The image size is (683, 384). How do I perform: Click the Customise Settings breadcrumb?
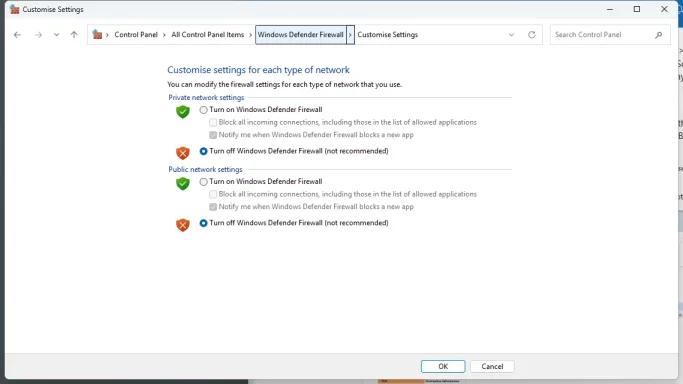pos(387,34)
